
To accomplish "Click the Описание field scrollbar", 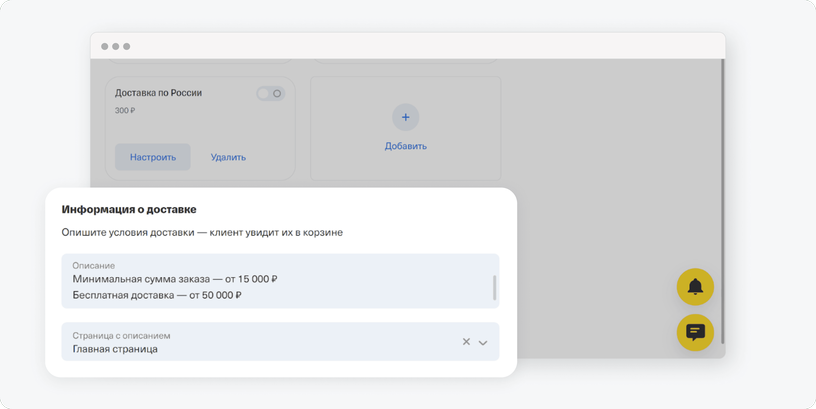I will pyautogui.click(x=494, y=288).
